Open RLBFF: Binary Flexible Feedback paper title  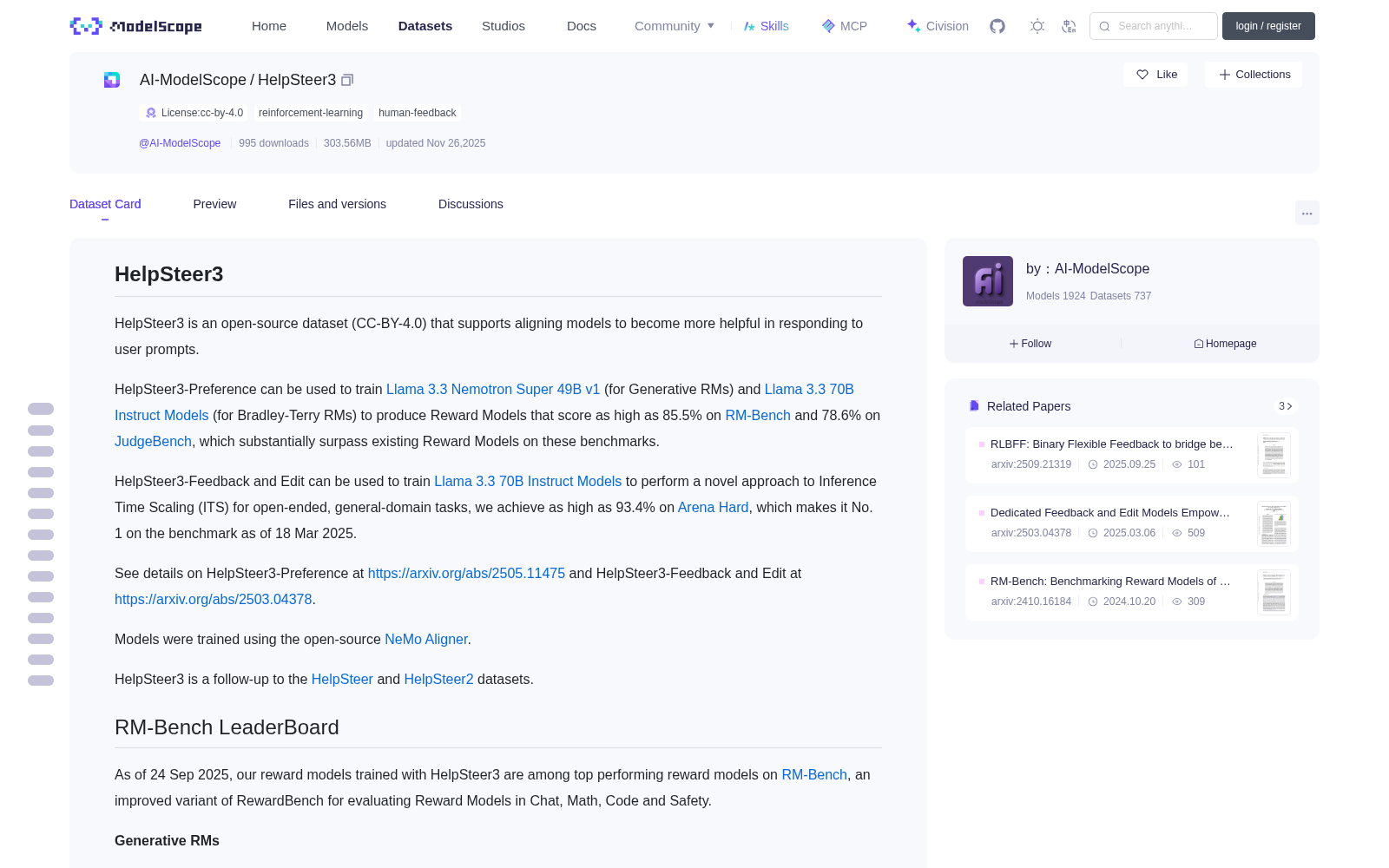1111,444
